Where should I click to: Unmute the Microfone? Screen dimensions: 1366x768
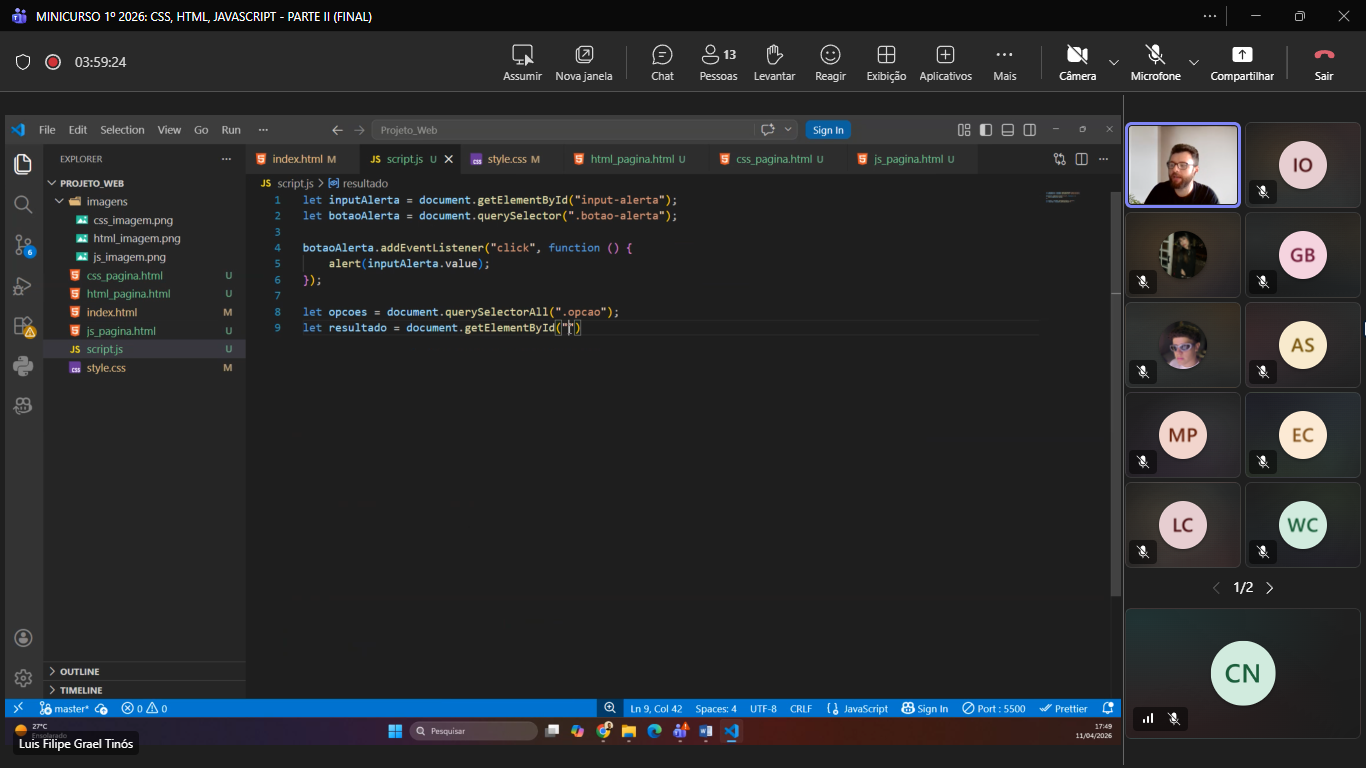(x=1155, y=62)
